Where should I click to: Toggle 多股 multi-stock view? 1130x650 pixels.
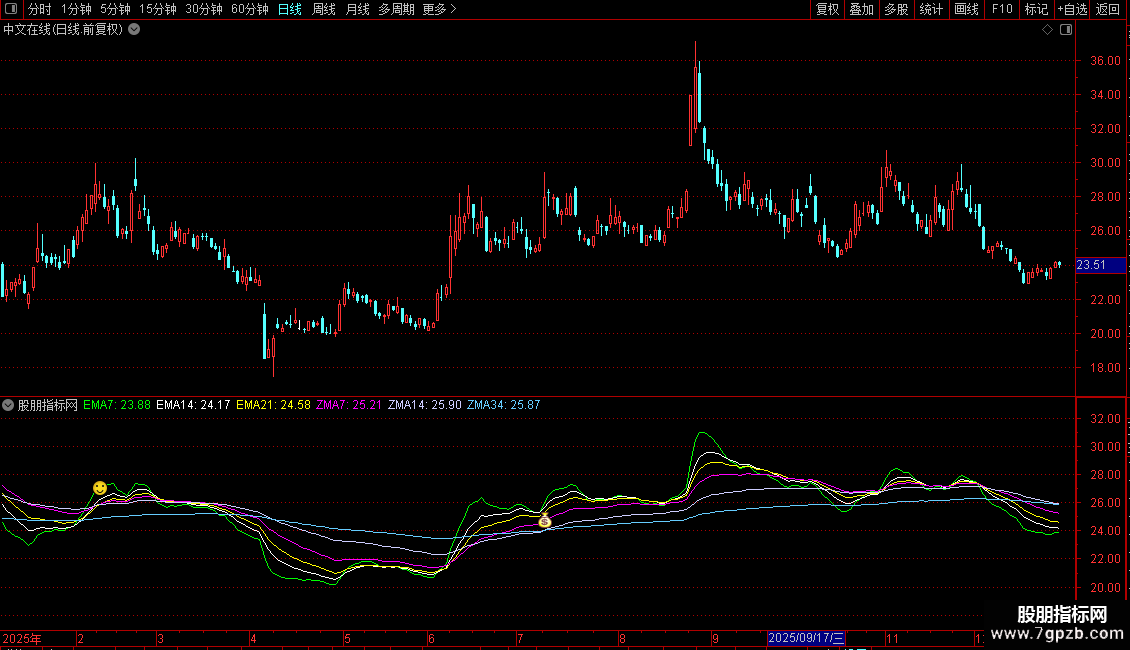click(896, 9)
